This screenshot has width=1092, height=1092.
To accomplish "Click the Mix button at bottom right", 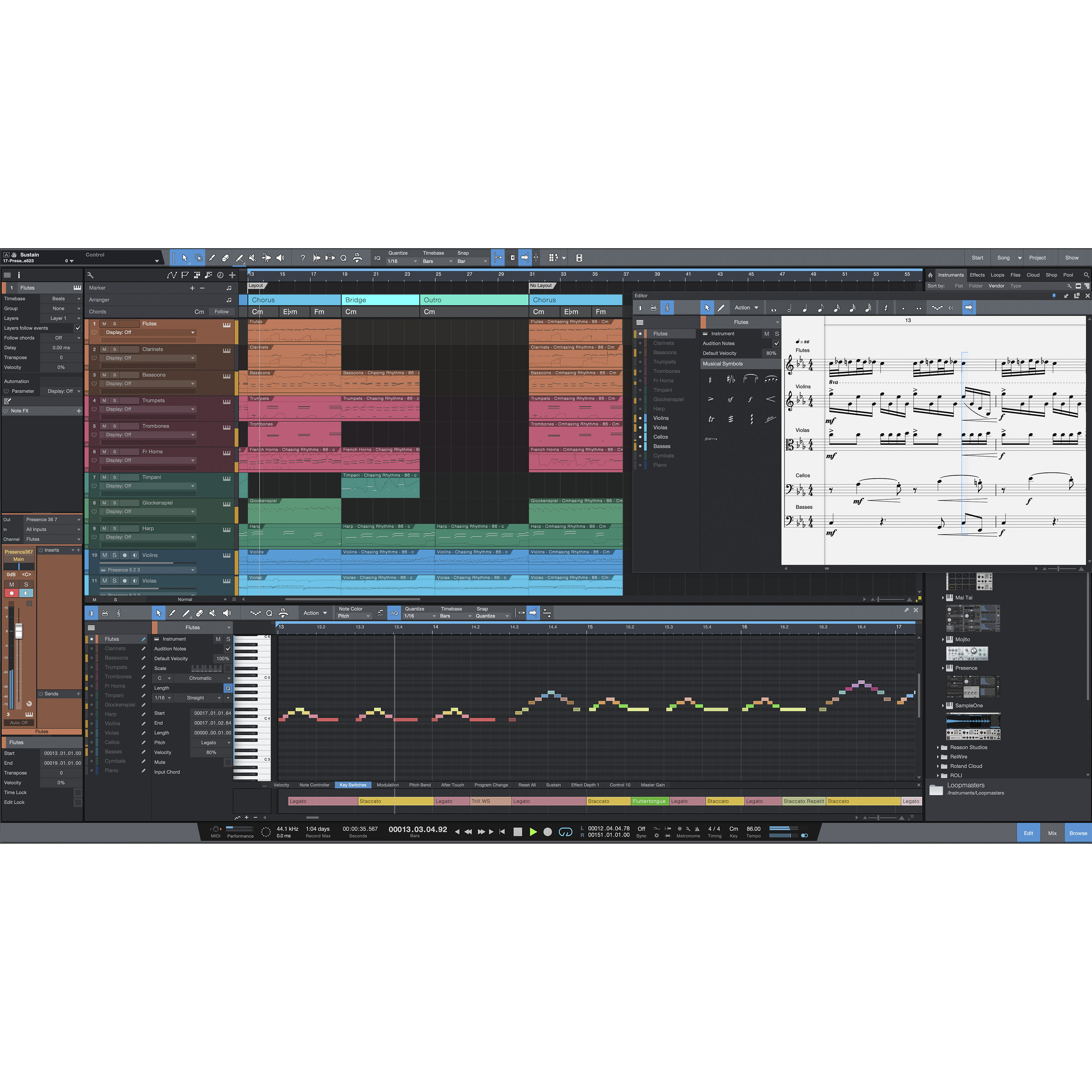I will coord(1052,832).
